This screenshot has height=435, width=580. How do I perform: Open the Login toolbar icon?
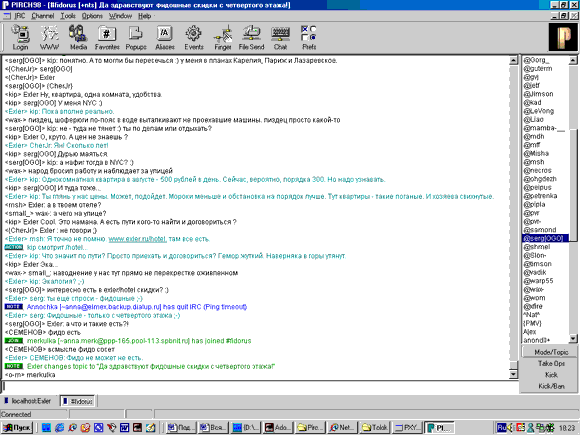click(x=20, y=37)
